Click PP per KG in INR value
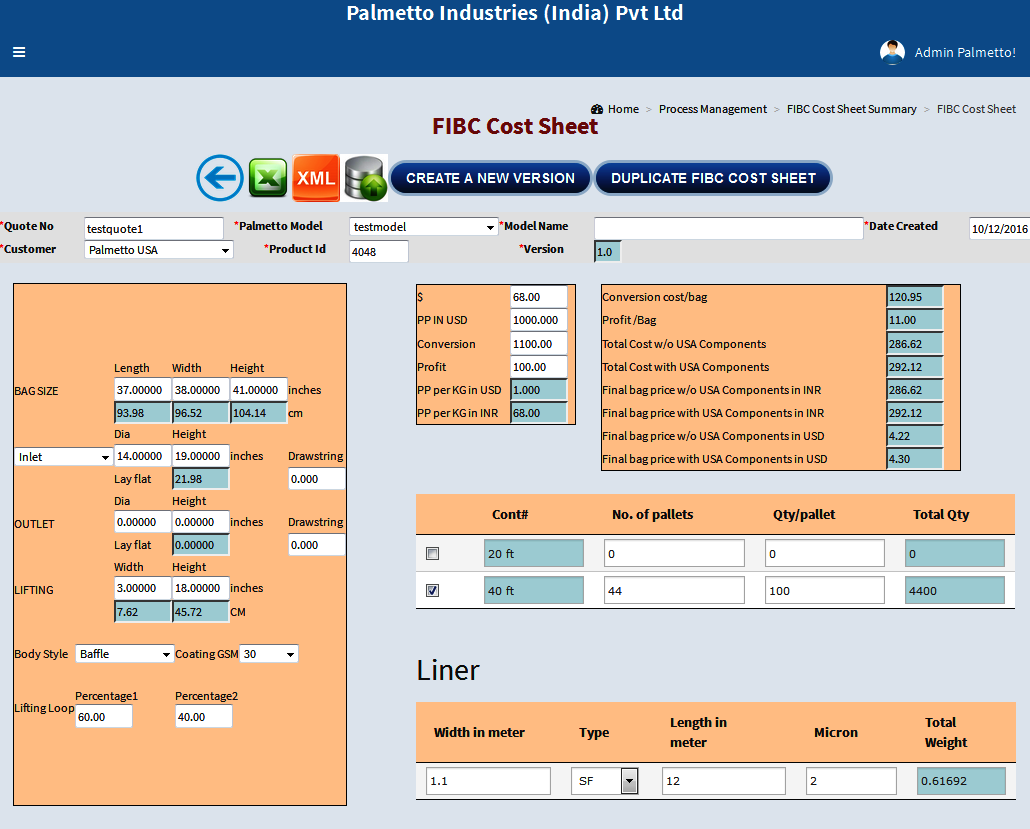 [539, 413]
